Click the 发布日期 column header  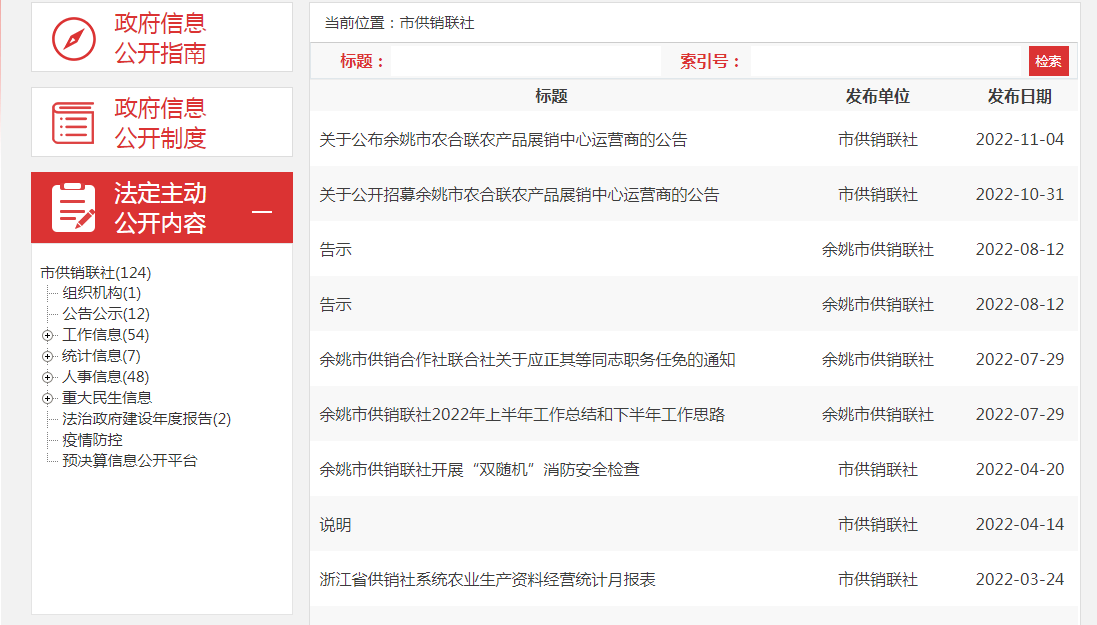coord(1019,97)
